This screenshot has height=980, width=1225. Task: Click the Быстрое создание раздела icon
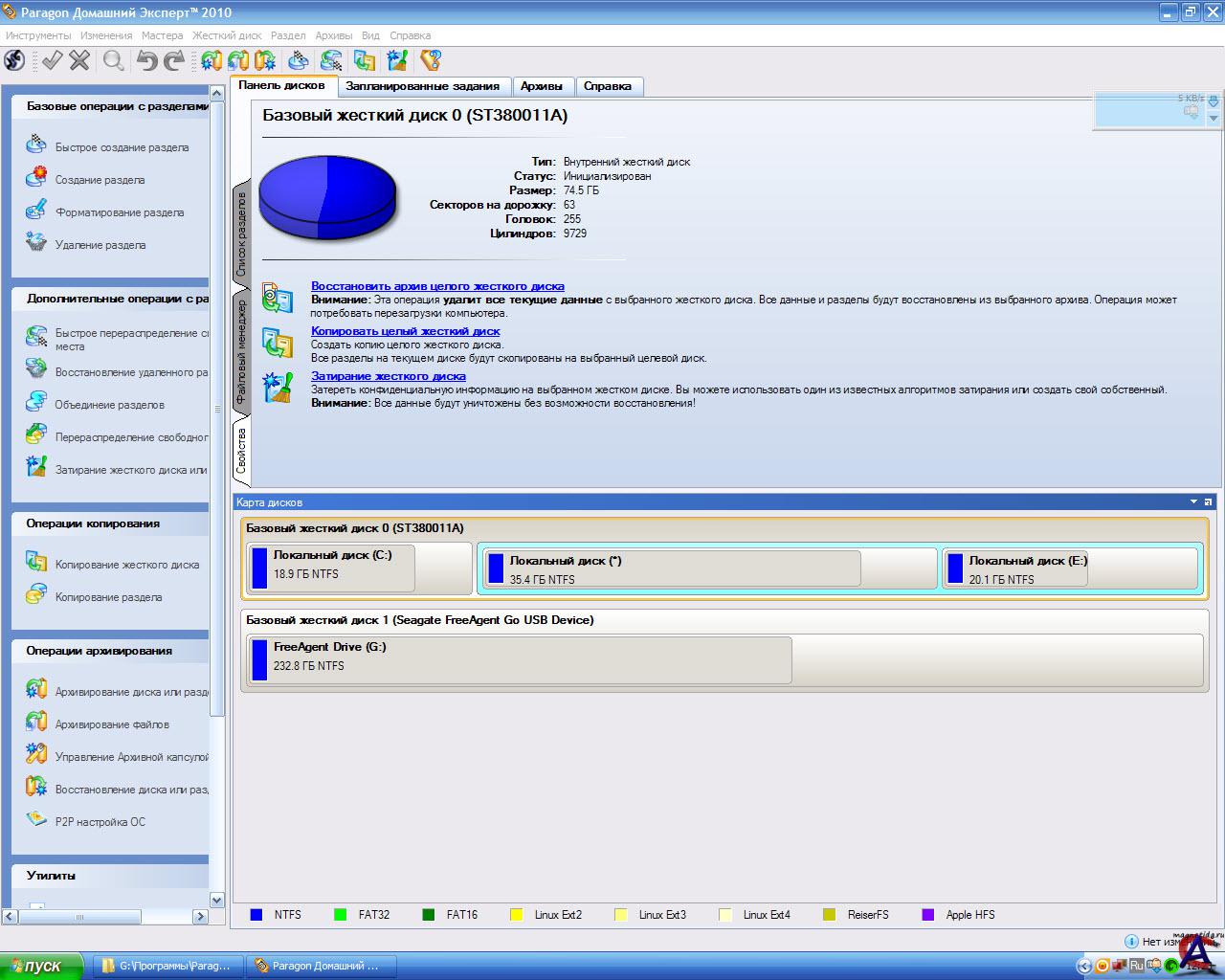coord(35,146)
